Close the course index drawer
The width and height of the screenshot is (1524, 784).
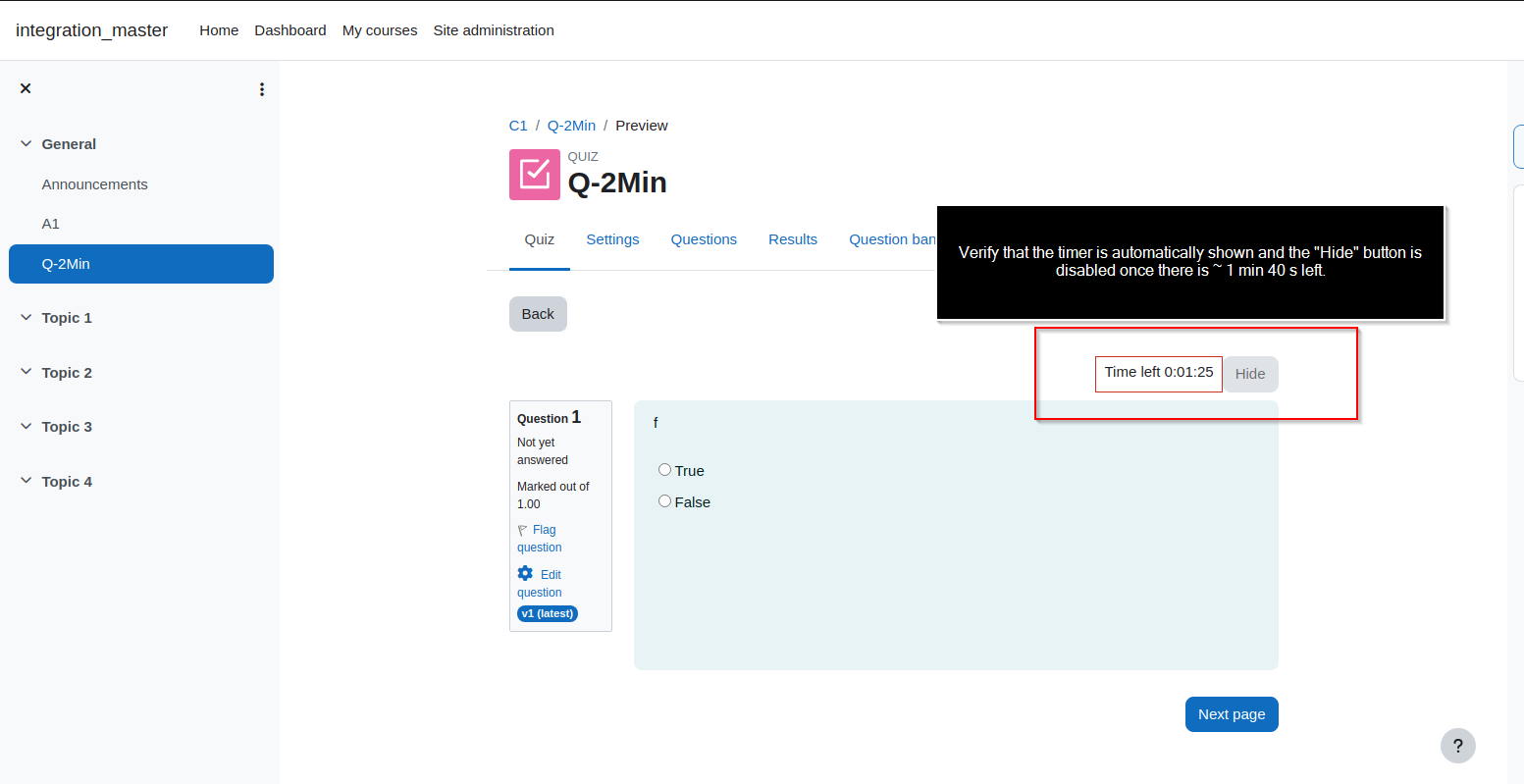(26, 88)
